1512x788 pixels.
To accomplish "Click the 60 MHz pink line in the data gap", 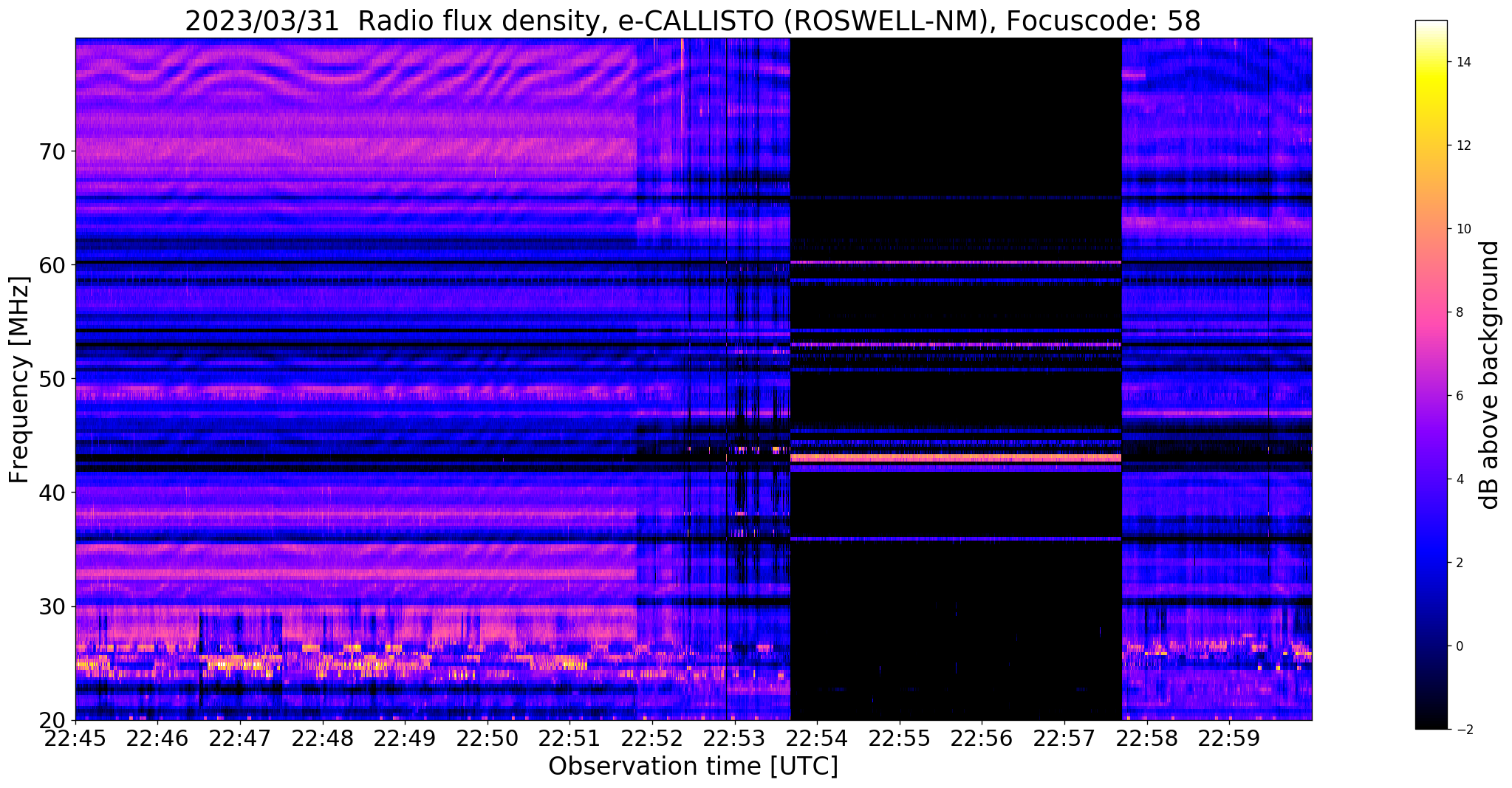I will click(956, 262).
